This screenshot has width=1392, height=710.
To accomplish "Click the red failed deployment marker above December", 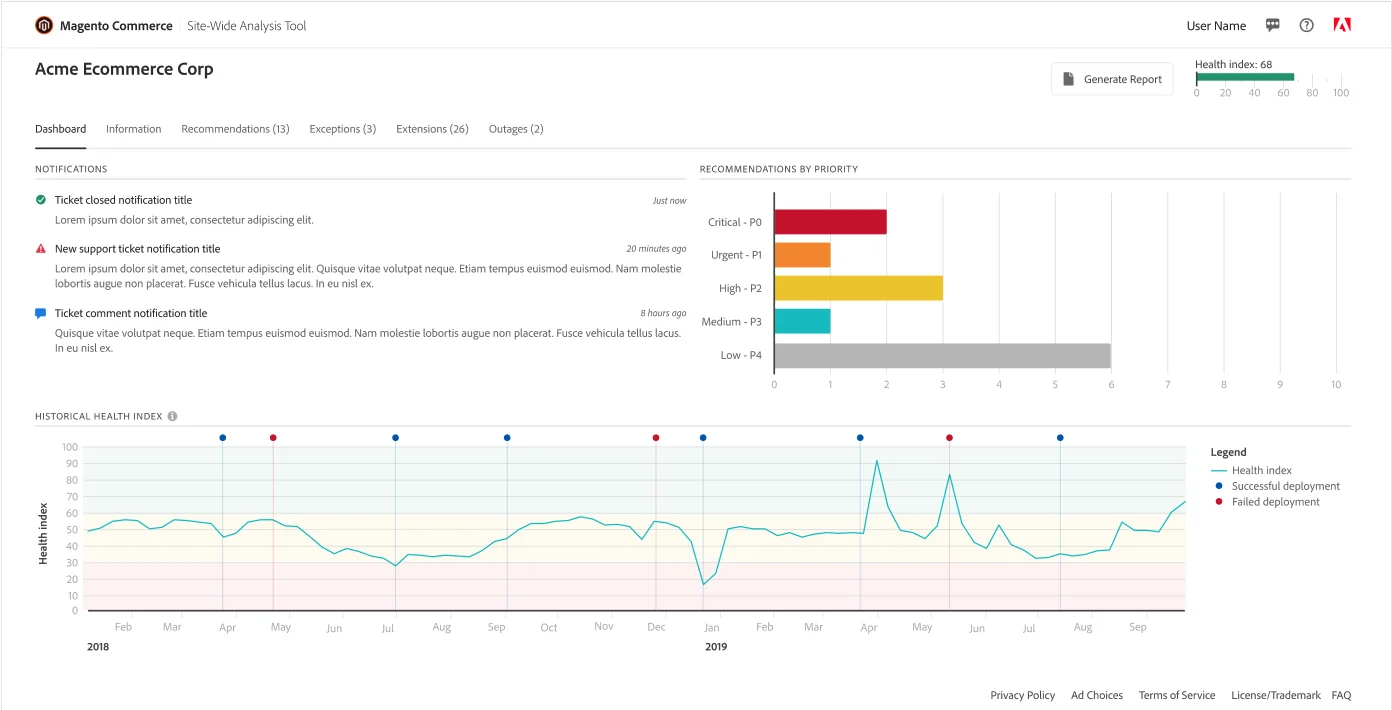I will click(x=656, y=437).
